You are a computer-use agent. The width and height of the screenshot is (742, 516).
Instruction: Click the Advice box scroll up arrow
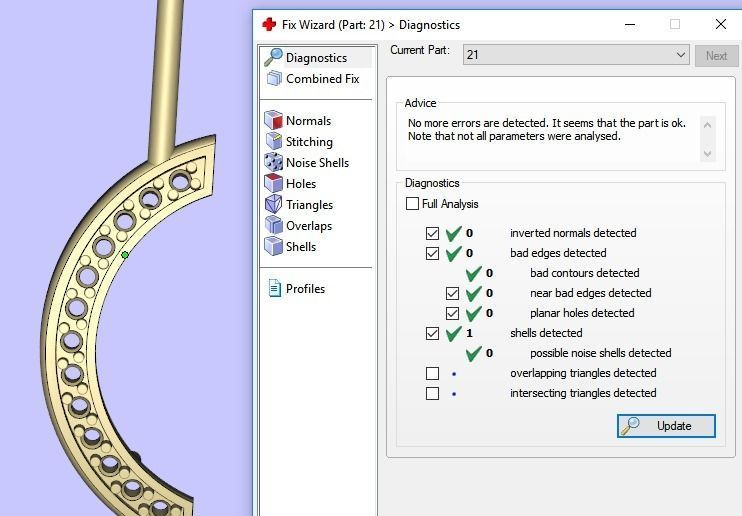coord(707,125)
